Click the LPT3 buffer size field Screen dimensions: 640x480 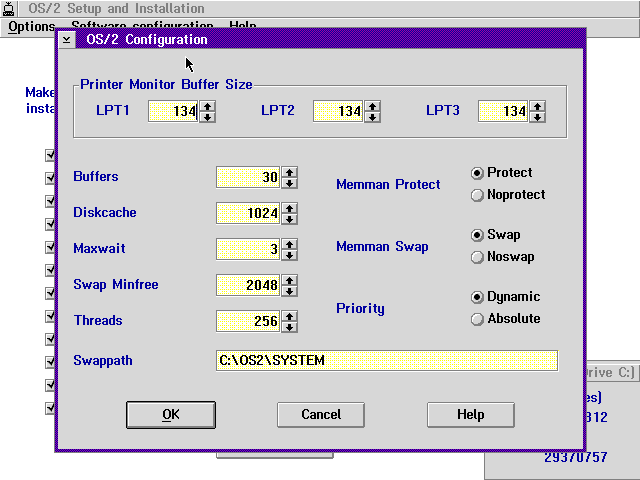(503, 111)
